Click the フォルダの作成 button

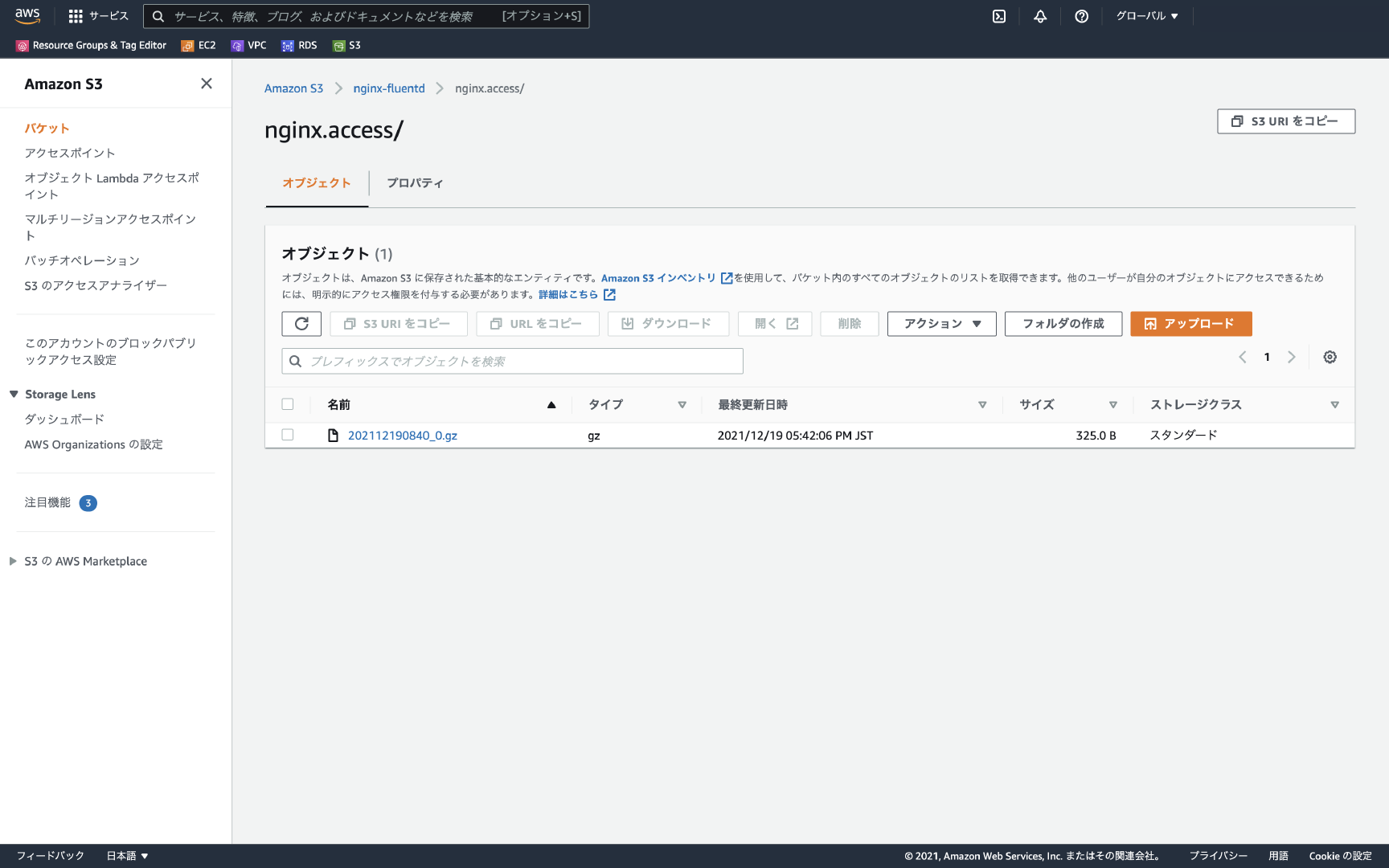pyautogui.click(x=1063, y=324)
